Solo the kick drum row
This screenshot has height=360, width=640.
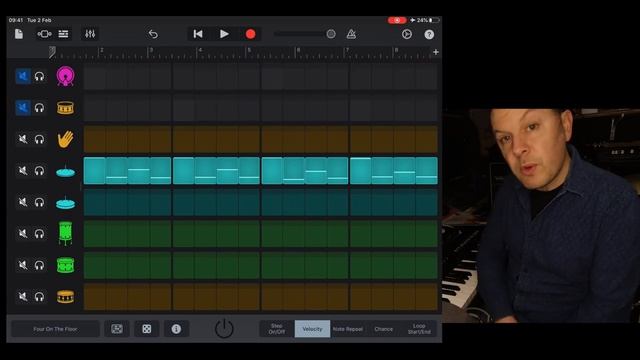pyautogui.click(x=39, y=76)
